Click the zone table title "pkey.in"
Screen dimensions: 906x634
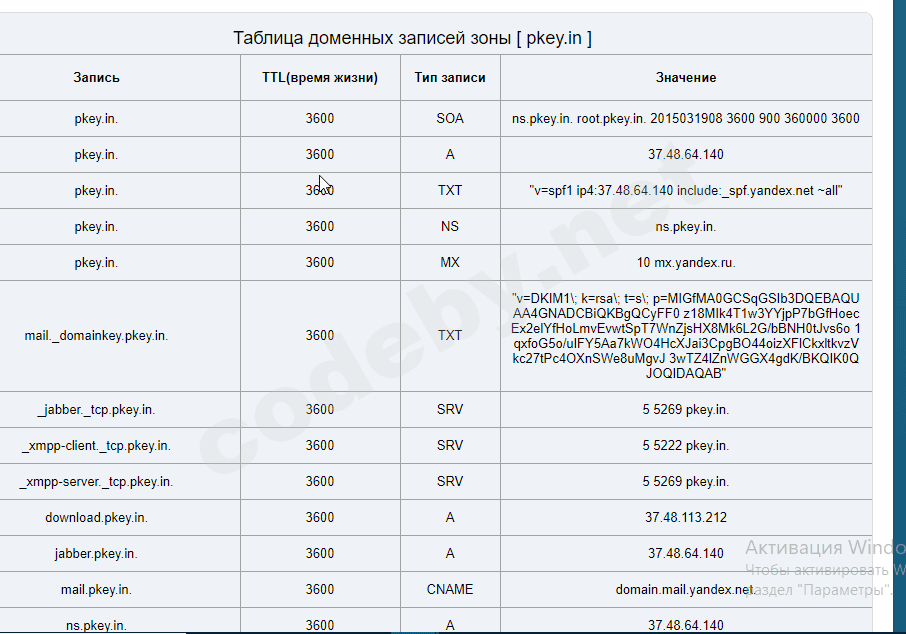[412, 38]
